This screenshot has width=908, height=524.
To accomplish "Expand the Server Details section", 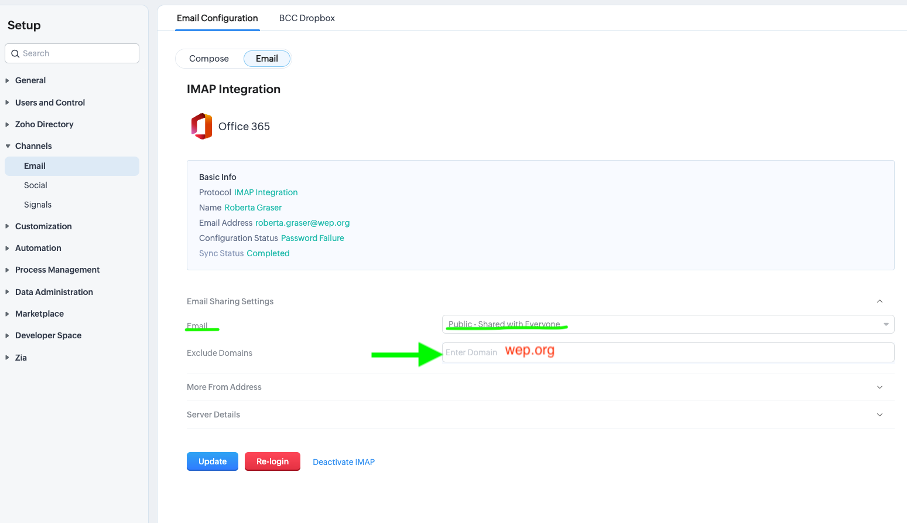I will click(x=879, y=414).
